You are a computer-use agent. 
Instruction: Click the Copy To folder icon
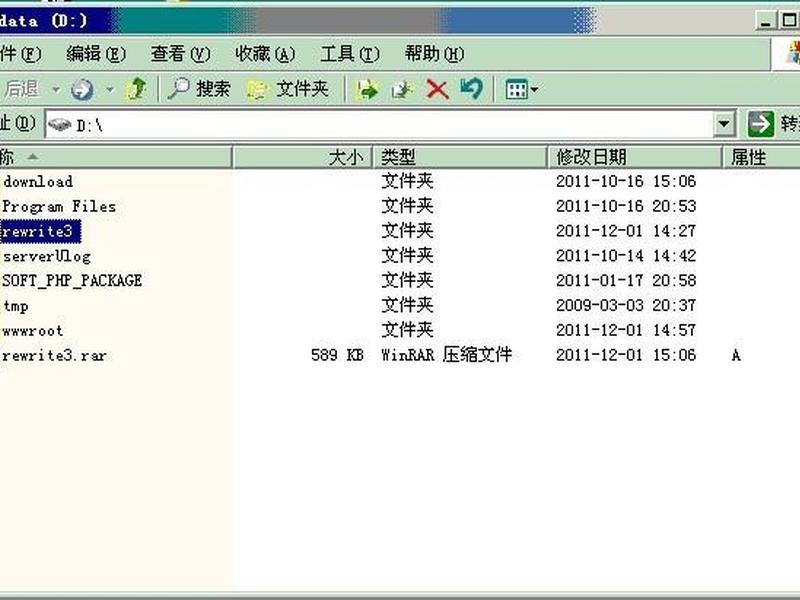(403, 90)
